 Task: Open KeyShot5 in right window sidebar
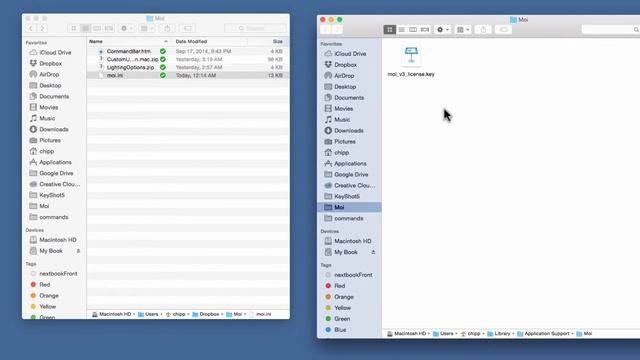pyautogui.click(x=347, y=197)
